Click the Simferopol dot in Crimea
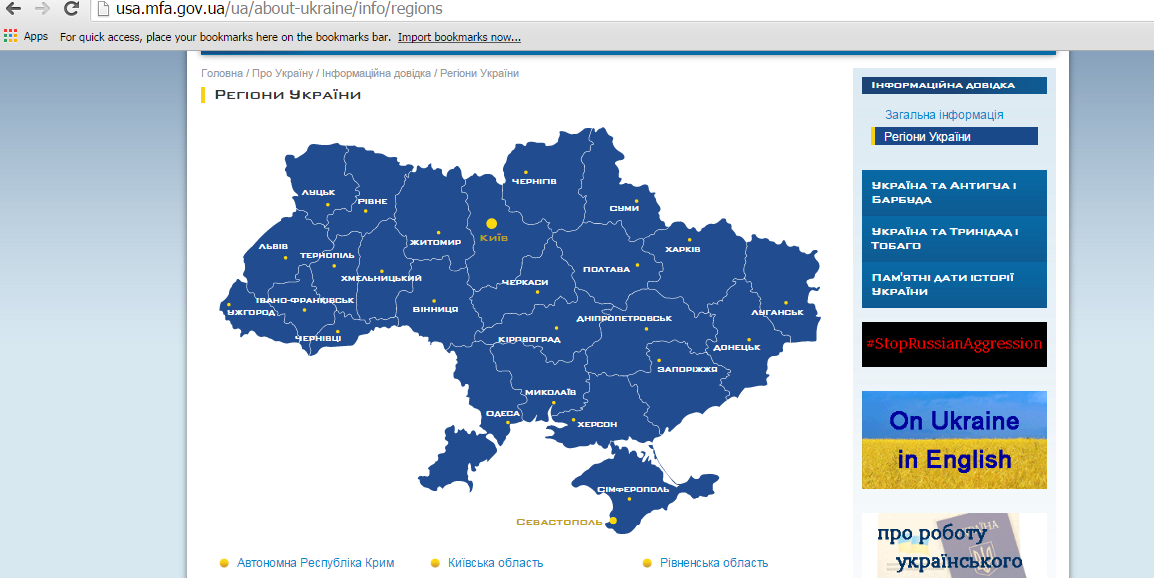1154x578 pixels. coord(629,499)
